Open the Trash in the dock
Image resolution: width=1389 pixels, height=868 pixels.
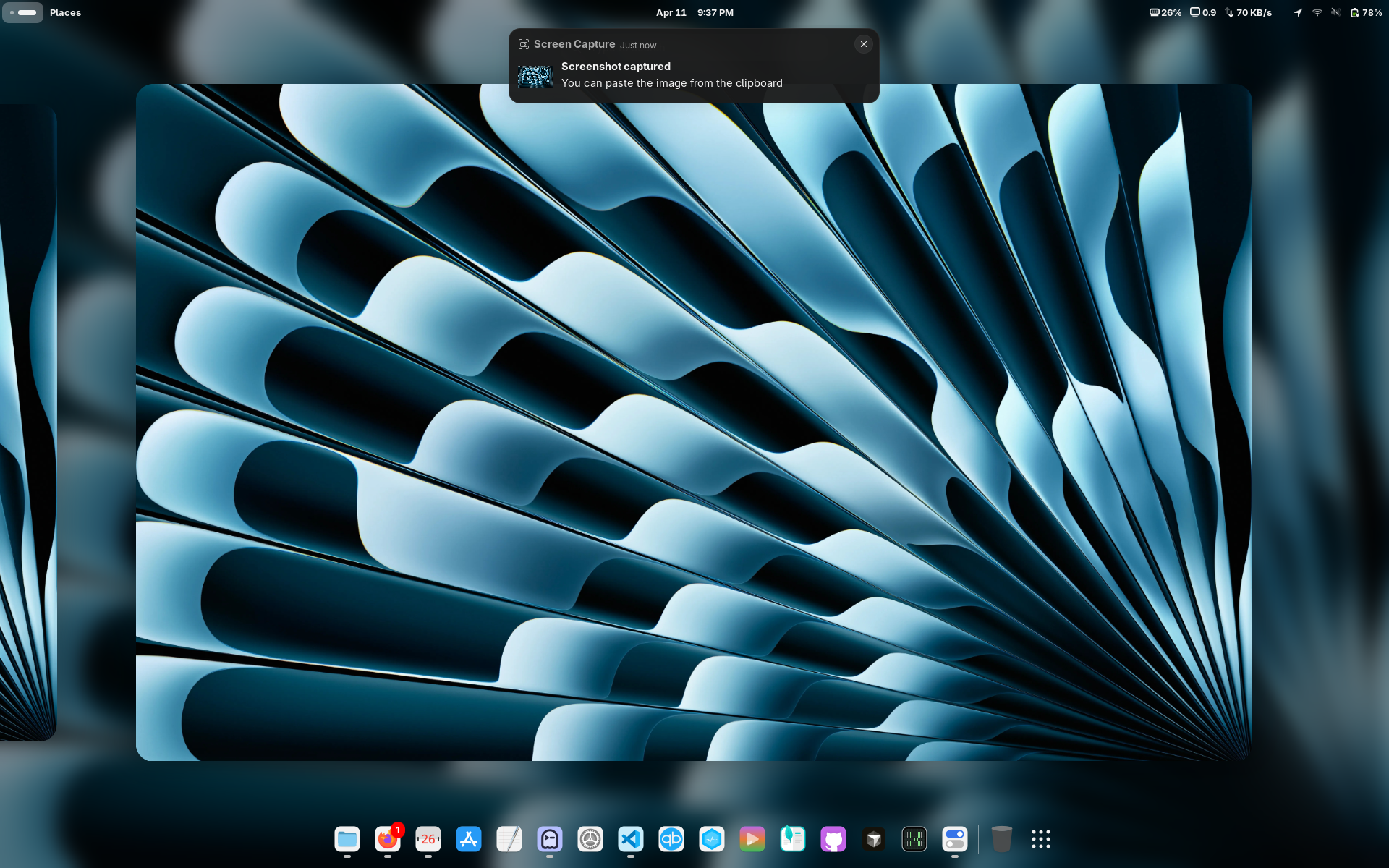[x=1001, y=839]
